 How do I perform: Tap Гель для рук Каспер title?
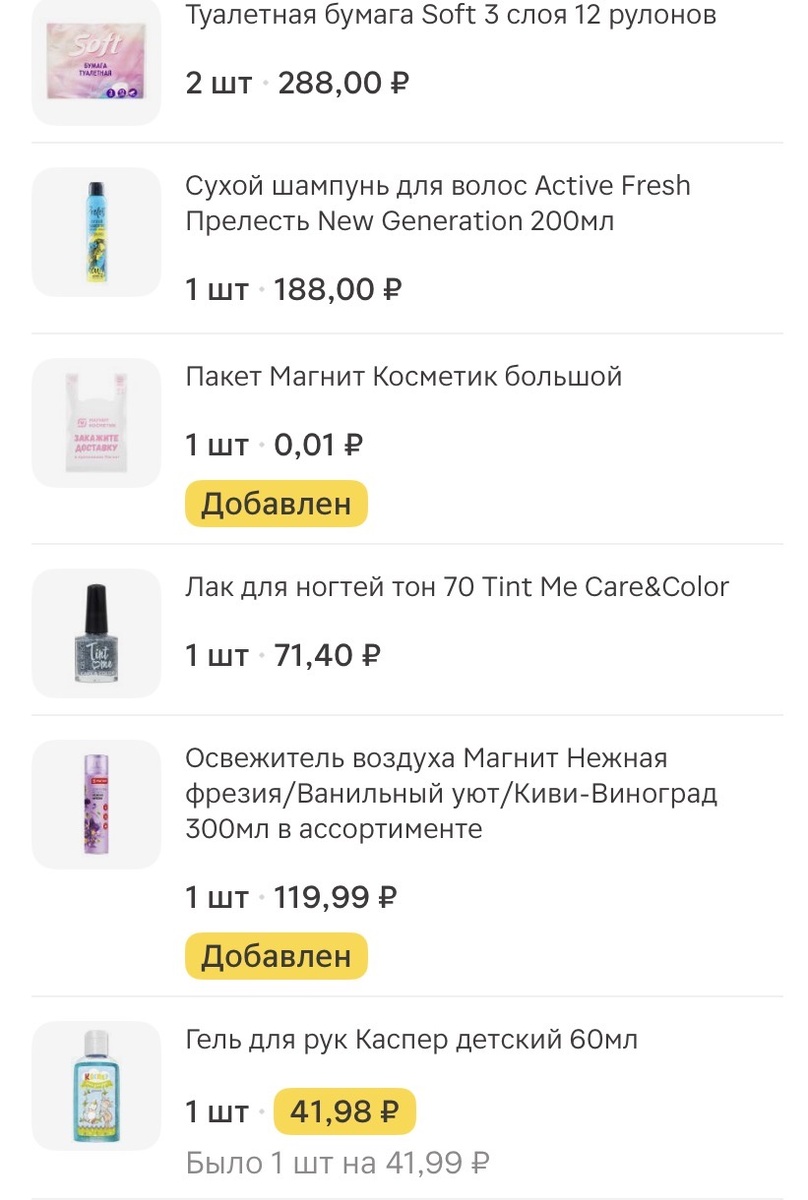[x=411, y=1040]
